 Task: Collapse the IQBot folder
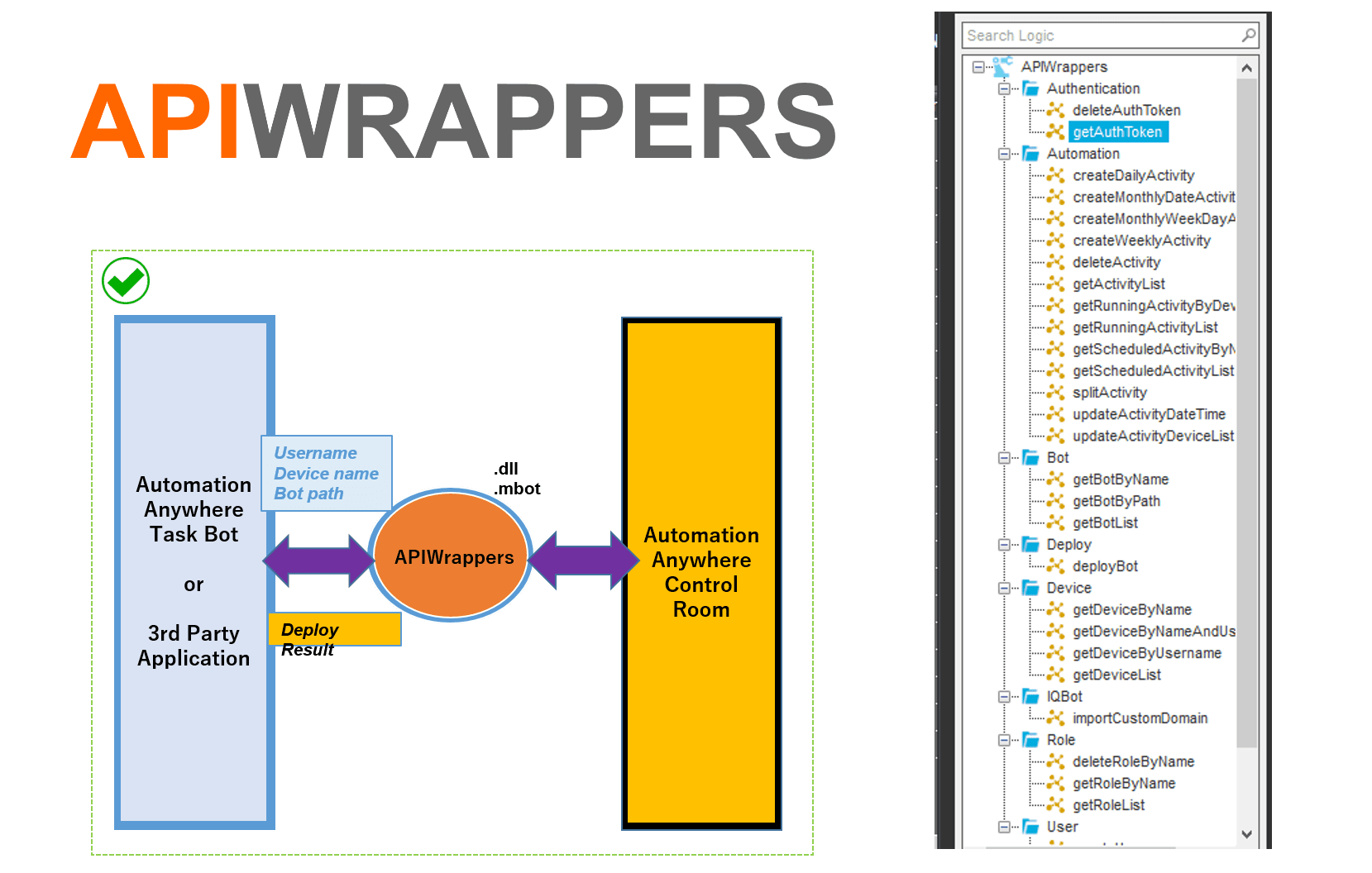tap(1004, 697)
